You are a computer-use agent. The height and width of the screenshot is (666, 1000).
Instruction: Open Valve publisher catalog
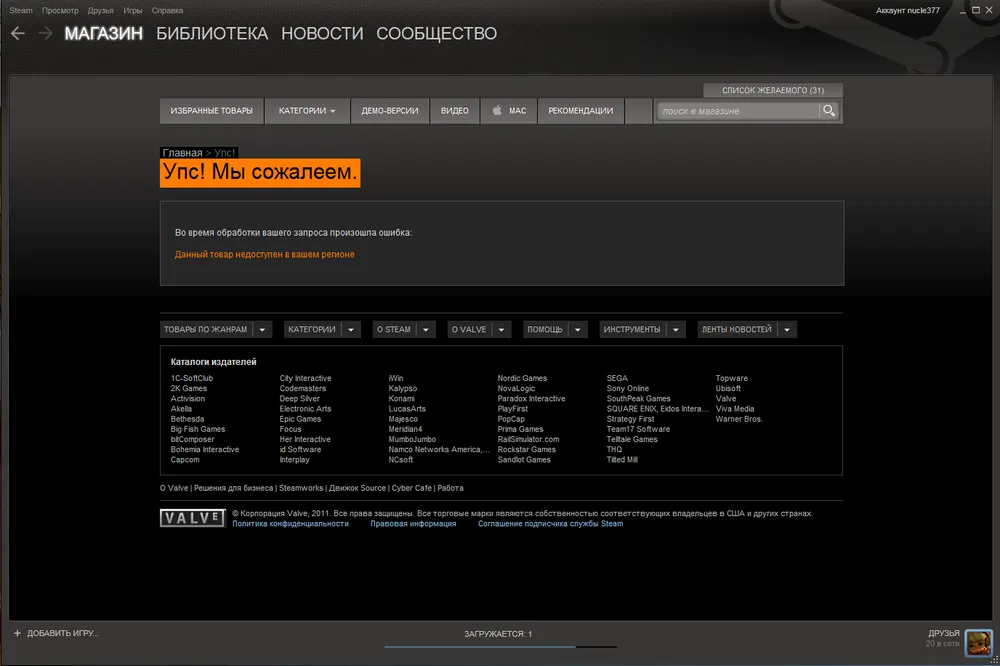click(x=726, y=399)
